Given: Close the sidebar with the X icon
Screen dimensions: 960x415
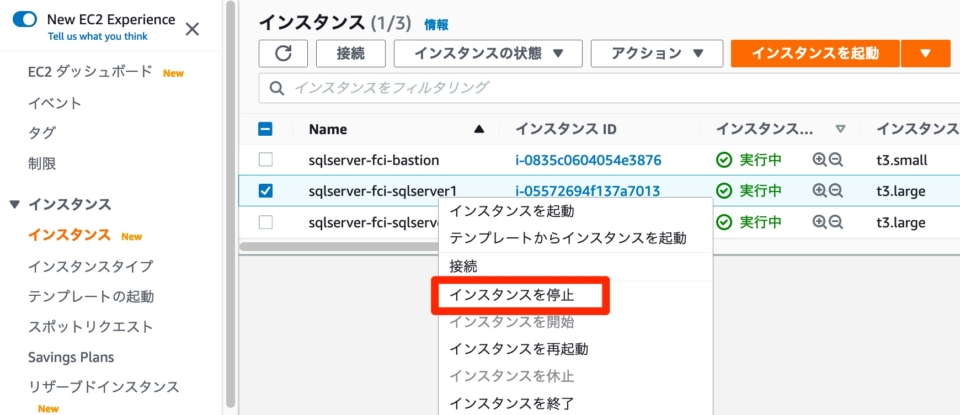Looking at the screenshot, I should coord(192,29).
